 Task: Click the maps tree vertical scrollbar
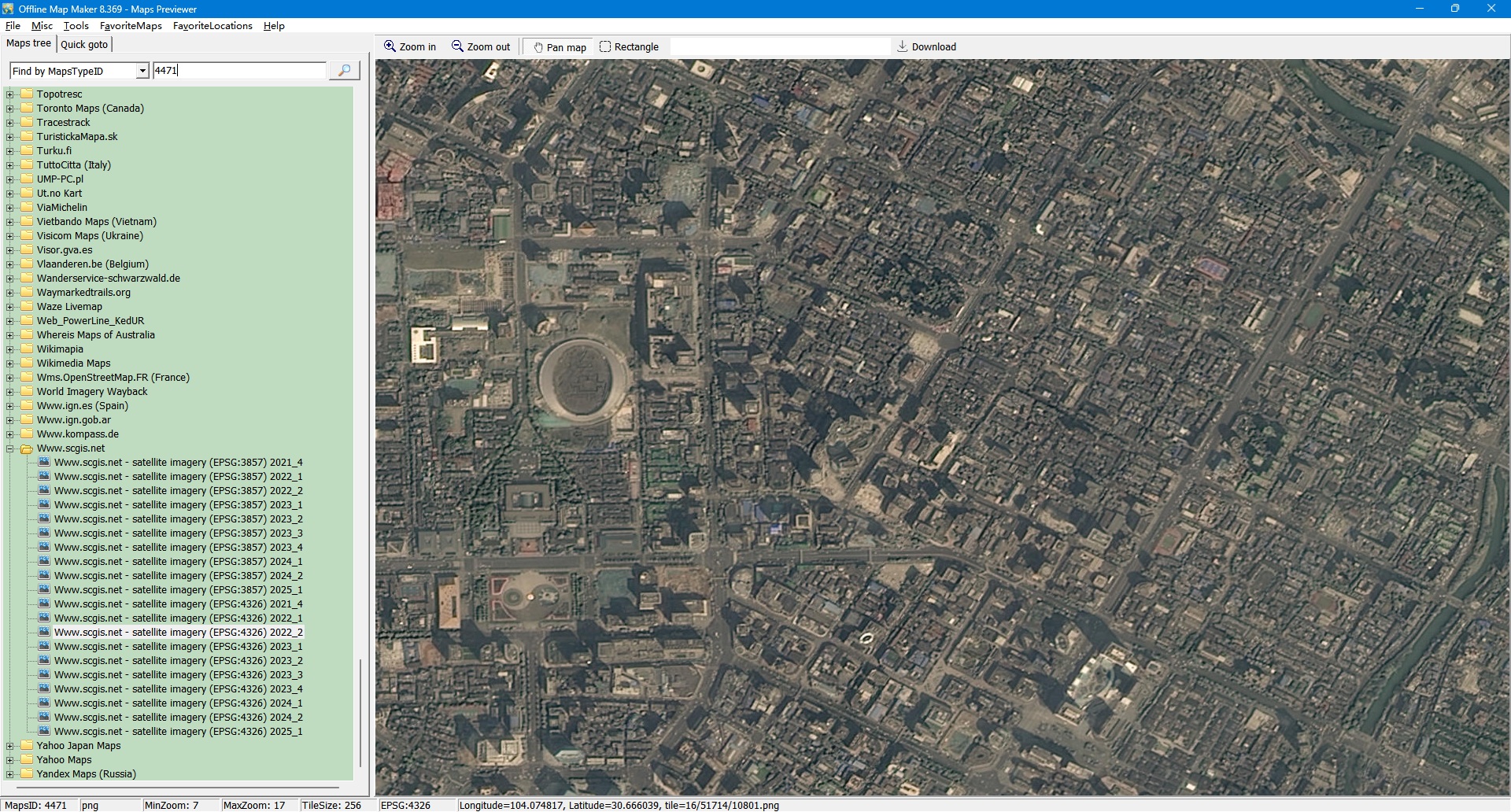click(360, 708)
